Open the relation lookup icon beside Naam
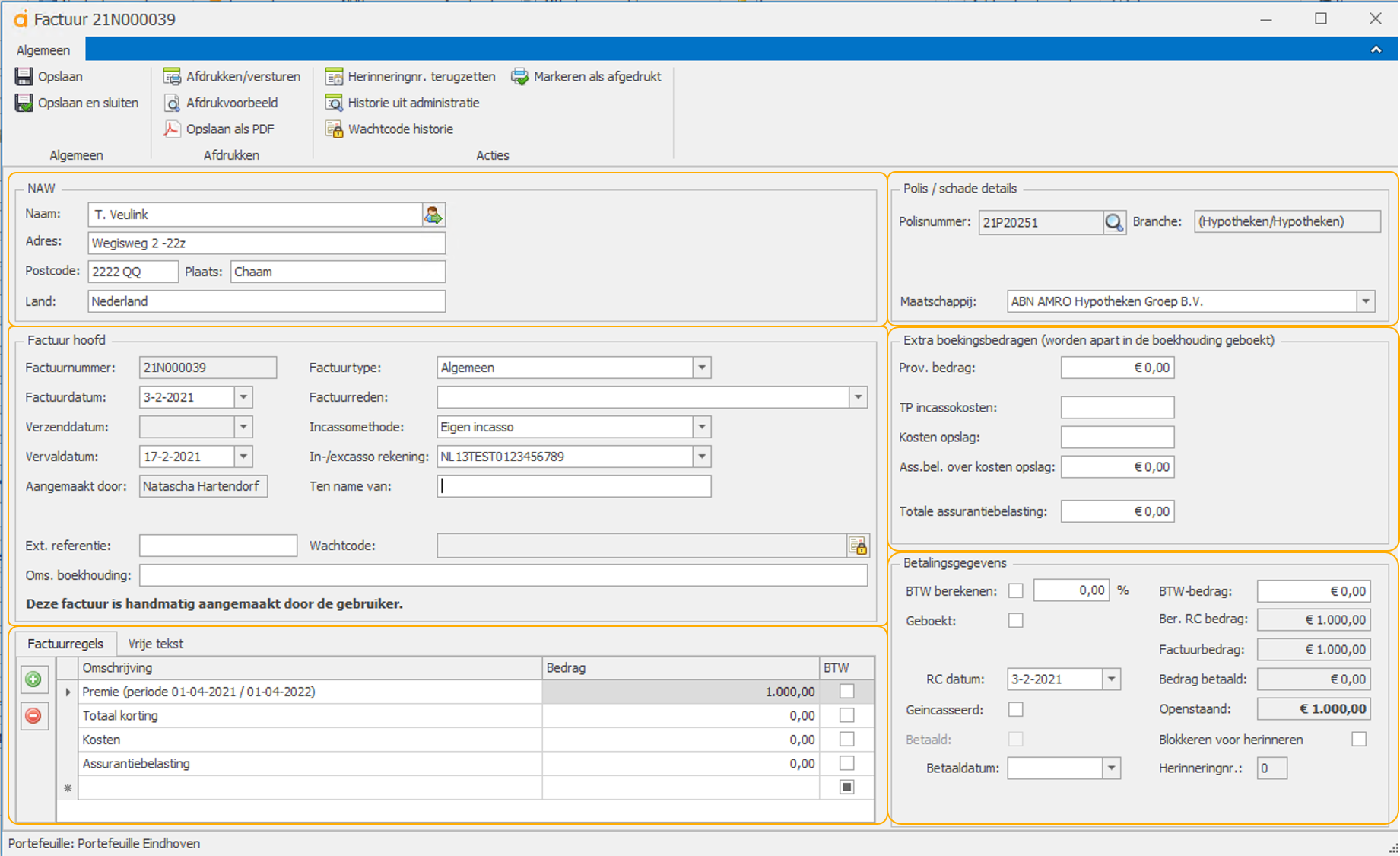This screenshot has width=1400, height=856. (x=433, y=215)
